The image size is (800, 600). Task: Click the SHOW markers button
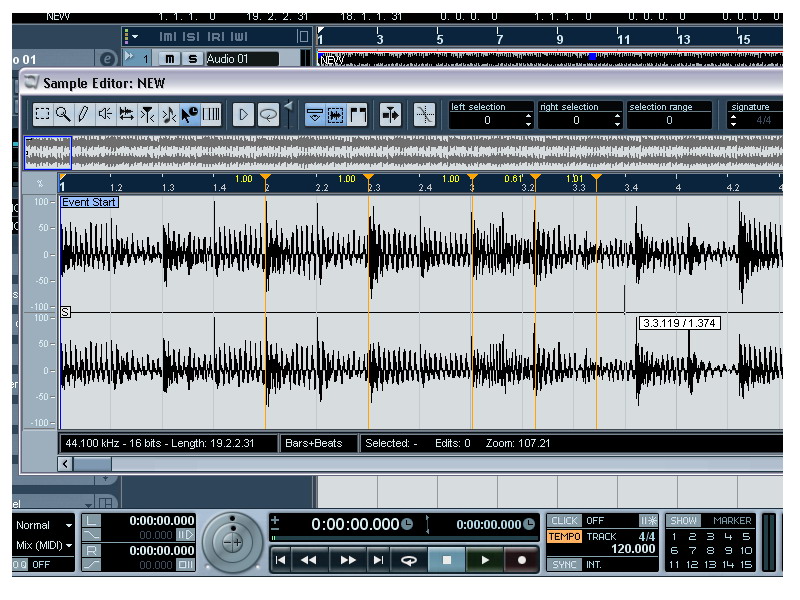click(x=684, y=521)
